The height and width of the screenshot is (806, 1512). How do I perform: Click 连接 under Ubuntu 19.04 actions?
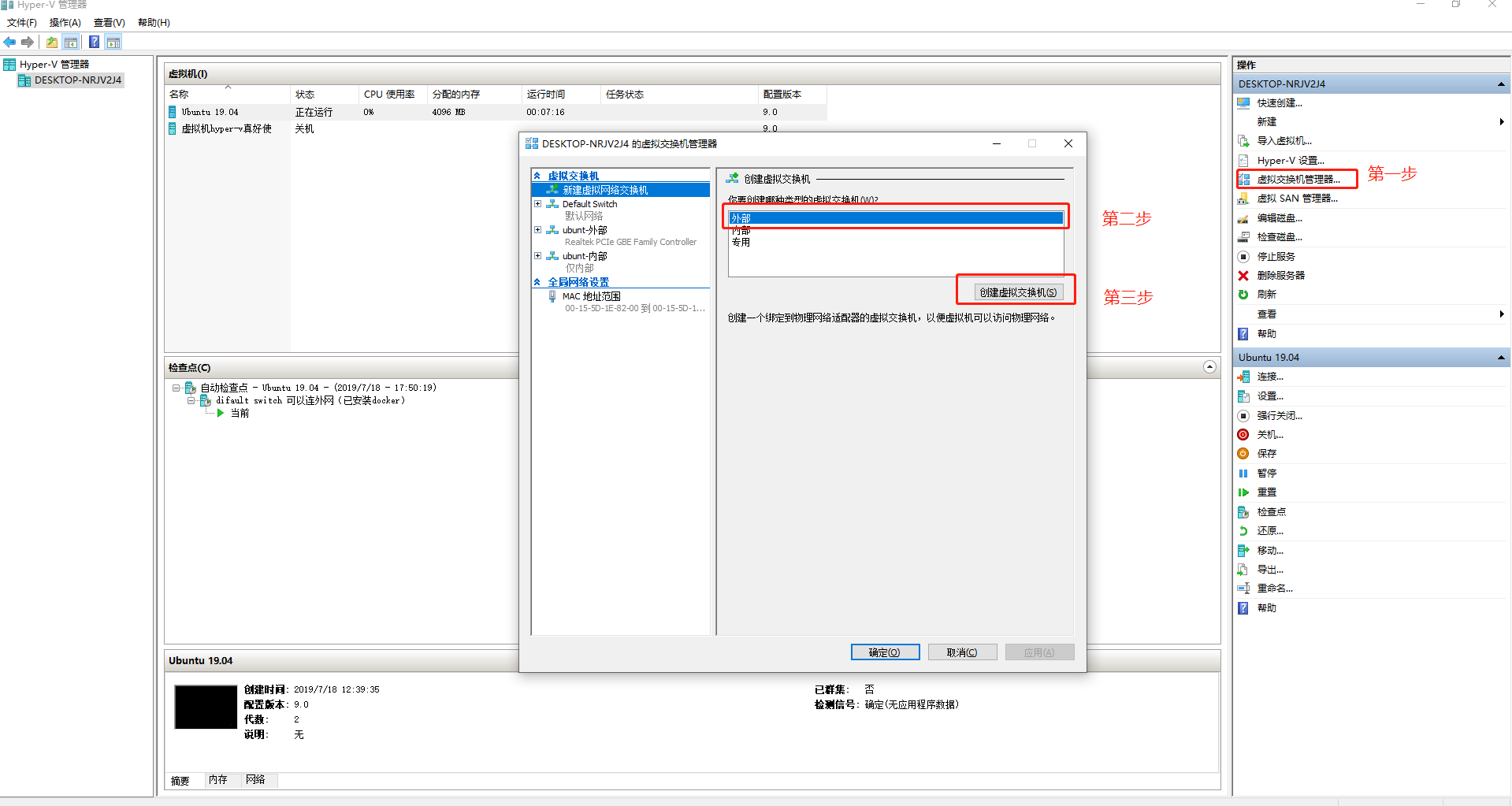[1270, 377]
